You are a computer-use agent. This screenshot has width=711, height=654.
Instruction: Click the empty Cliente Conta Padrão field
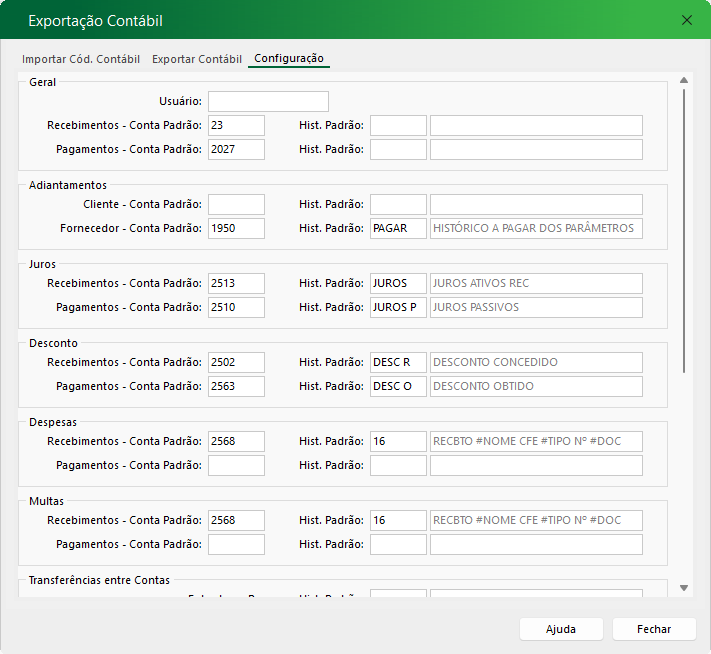pyautogui.click(x=237, y=204)
